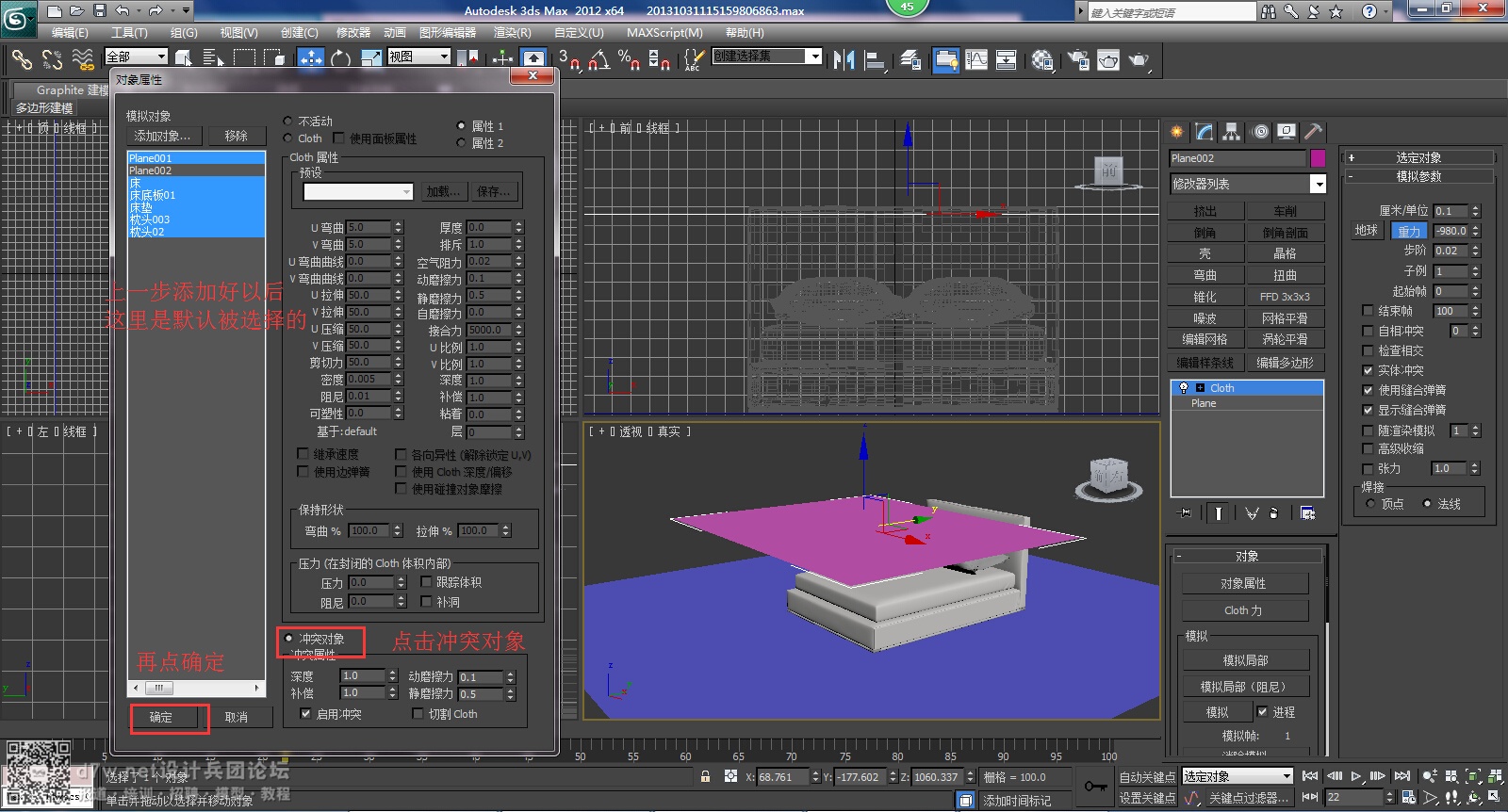Click the Save File disk icon

pyautogui.click(x=100, y=10)
